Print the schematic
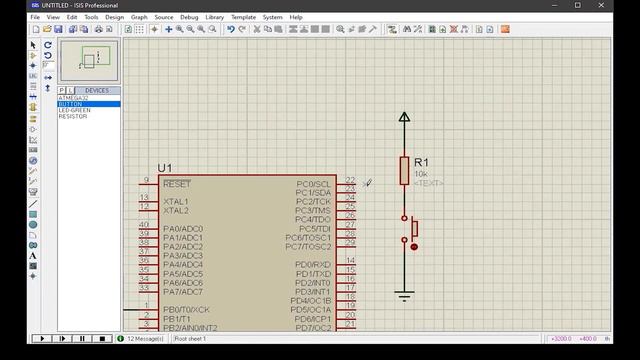Screen dimensions: 640x360 [99, 29]
